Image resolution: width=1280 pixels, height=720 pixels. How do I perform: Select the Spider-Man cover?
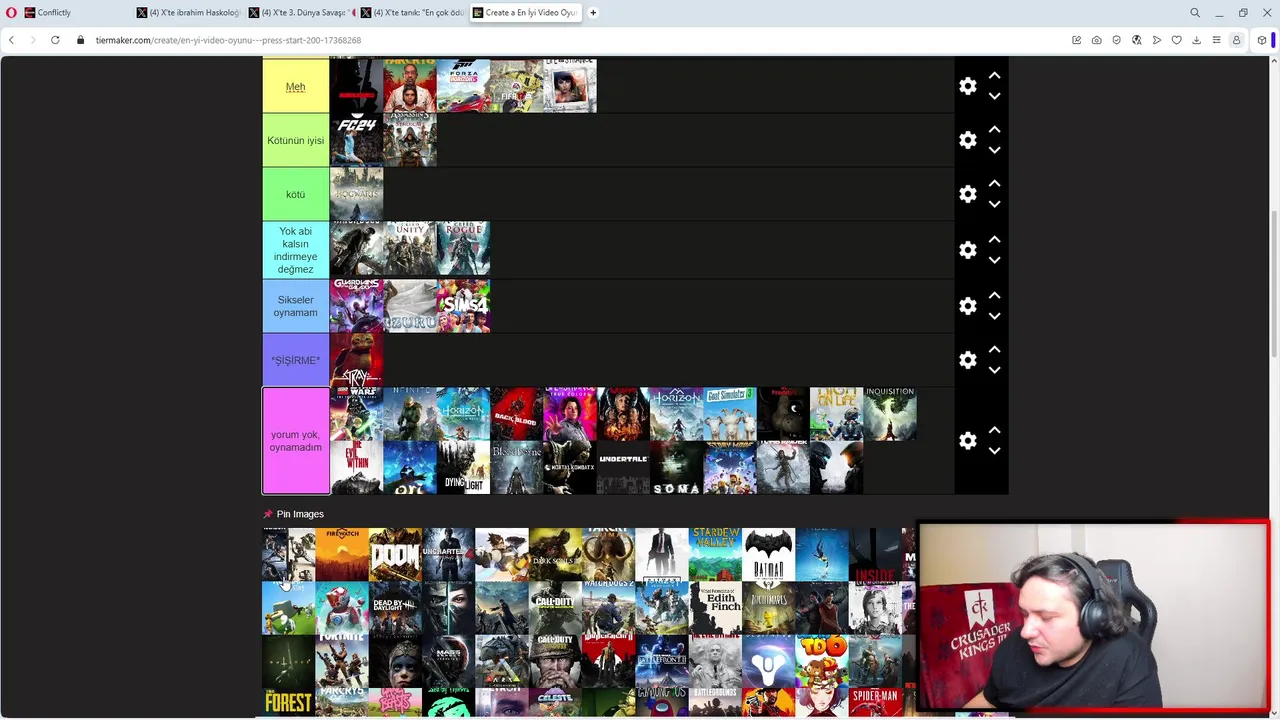click(x=875, y=703)
